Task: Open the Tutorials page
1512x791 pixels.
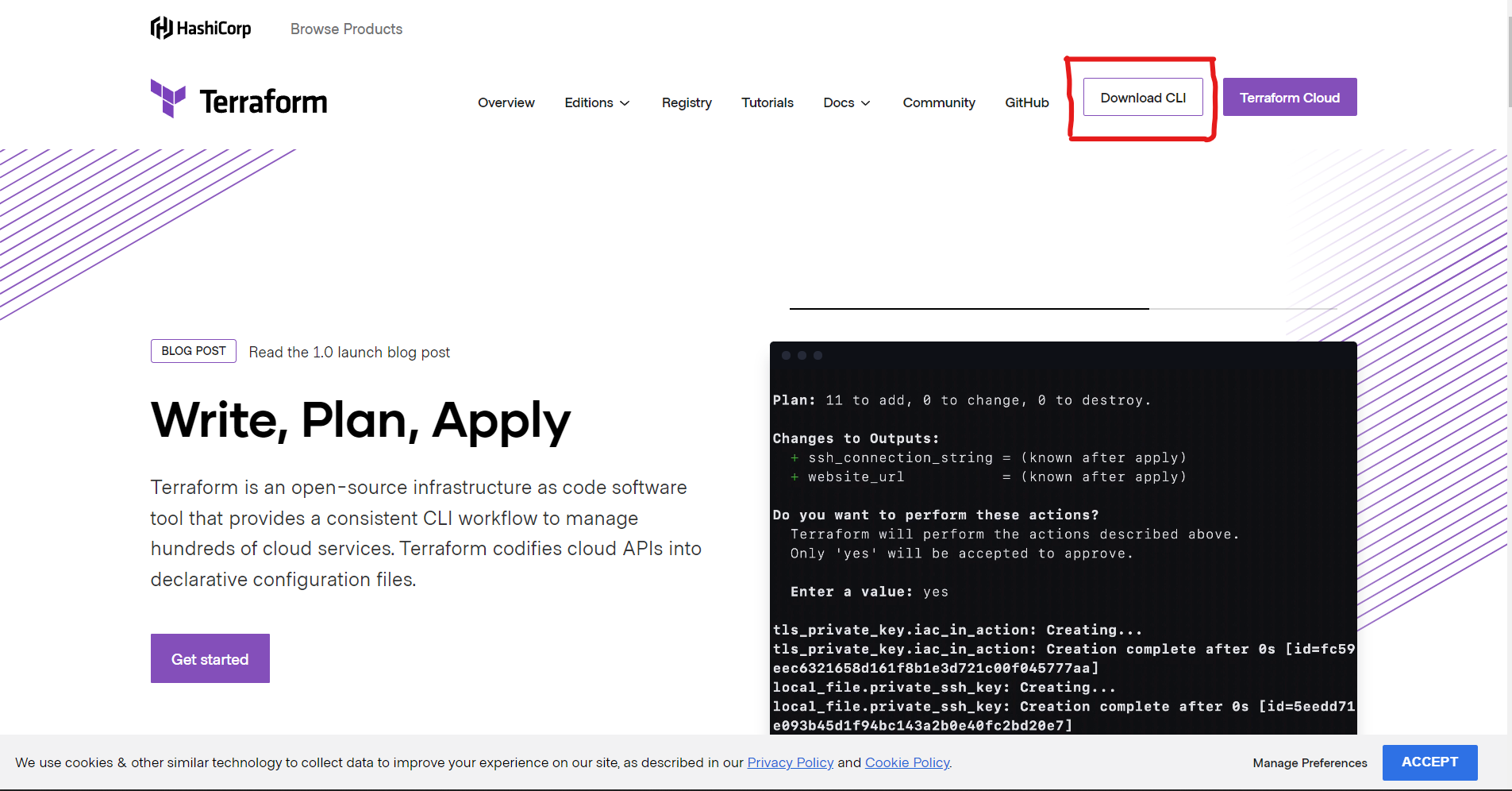Action: (767, 102)
